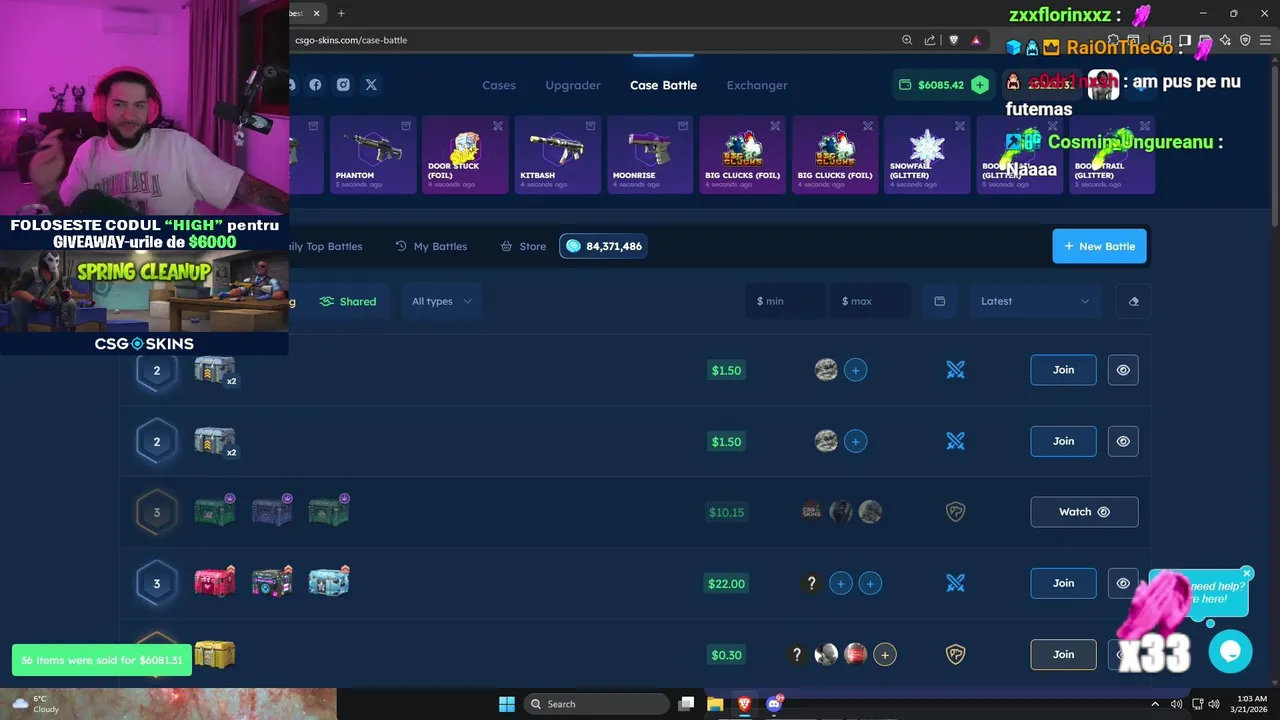Screen dimensions: 1280x720
Task: Click first plus slot in $22.00 battle
Action: click(x=841, y=583)
